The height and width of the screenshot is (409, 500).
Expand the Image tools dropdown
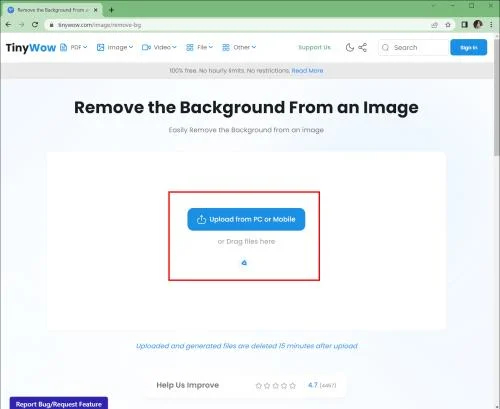click(115, 47)
